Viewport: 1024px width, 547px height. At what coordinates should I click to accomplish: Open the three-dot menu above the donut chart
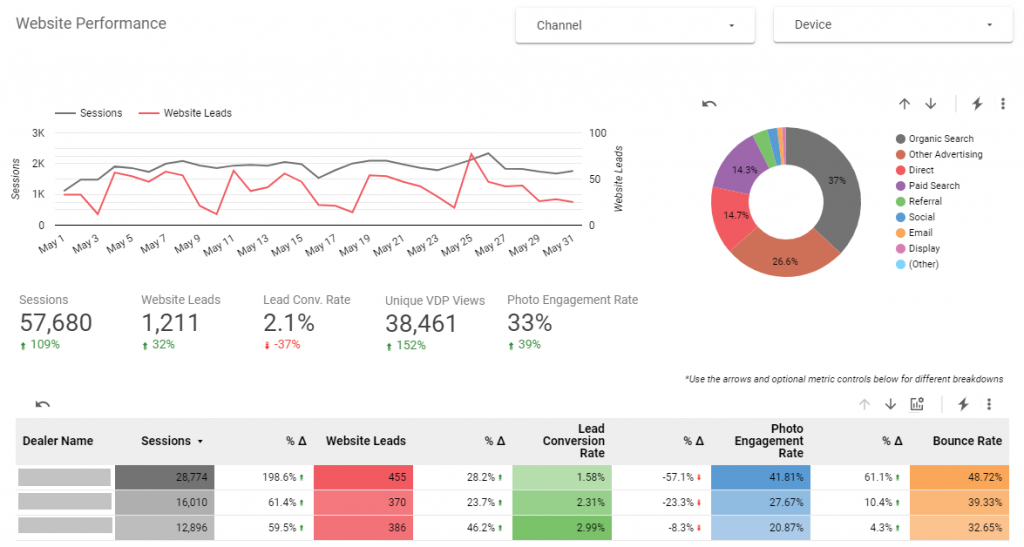coord(1003,104)
